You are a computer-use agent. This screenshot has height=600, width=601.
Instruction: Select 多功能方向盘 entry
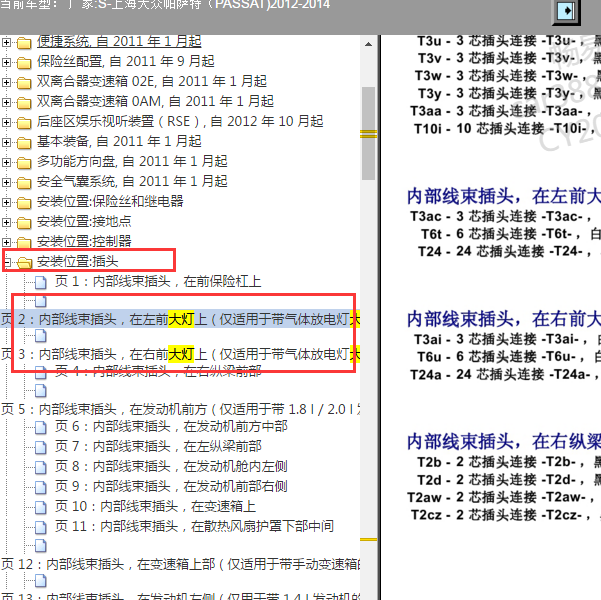132,161
